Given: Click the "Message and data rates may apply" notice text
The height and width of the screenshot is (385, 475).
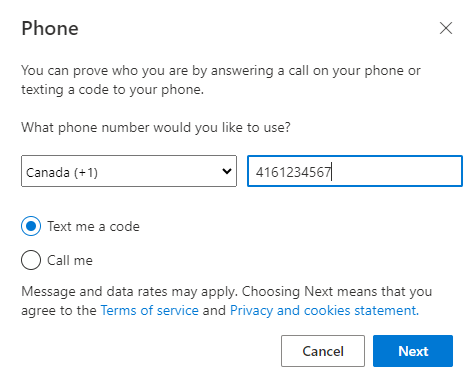Looking at the screenshot, I should [x=129, y=292].
